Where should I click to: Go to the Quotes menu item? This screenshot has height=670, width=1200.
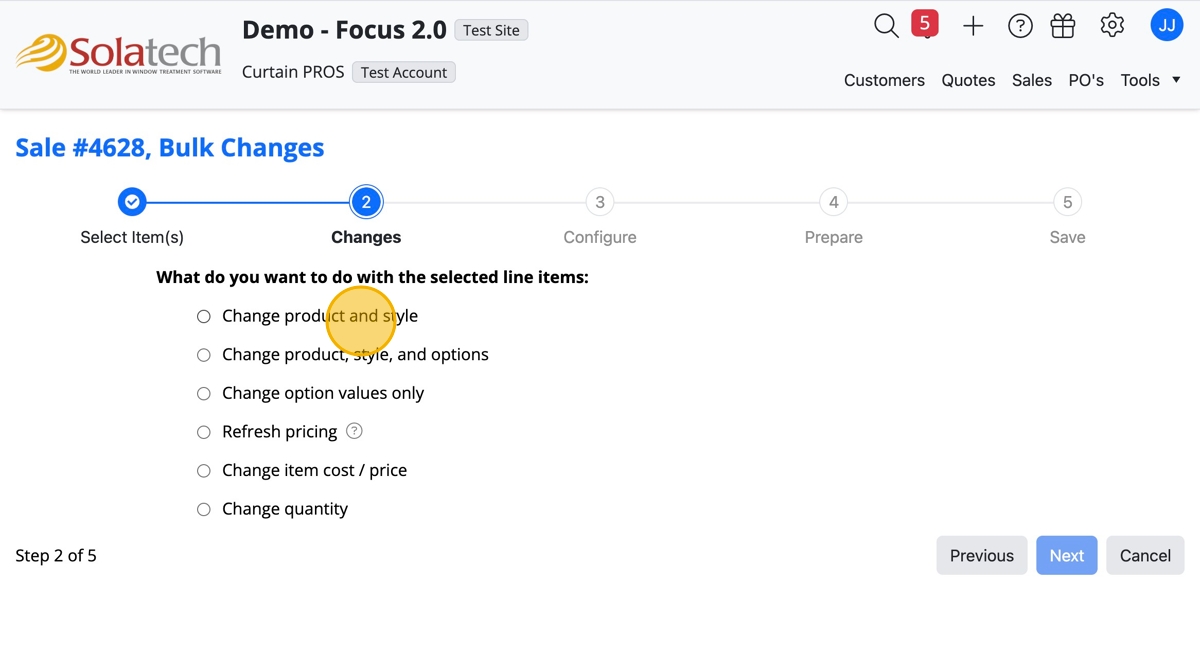(x=968, y=80)
